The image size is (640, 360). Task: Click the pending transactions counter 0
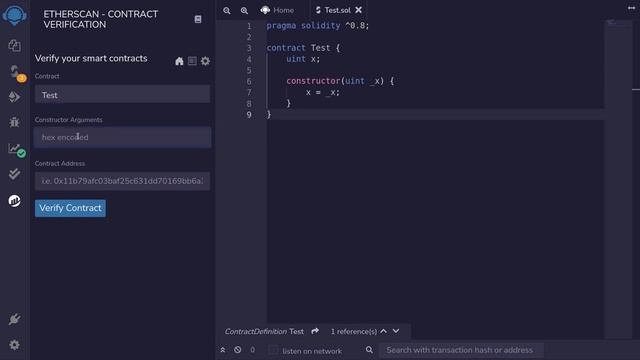253,350
